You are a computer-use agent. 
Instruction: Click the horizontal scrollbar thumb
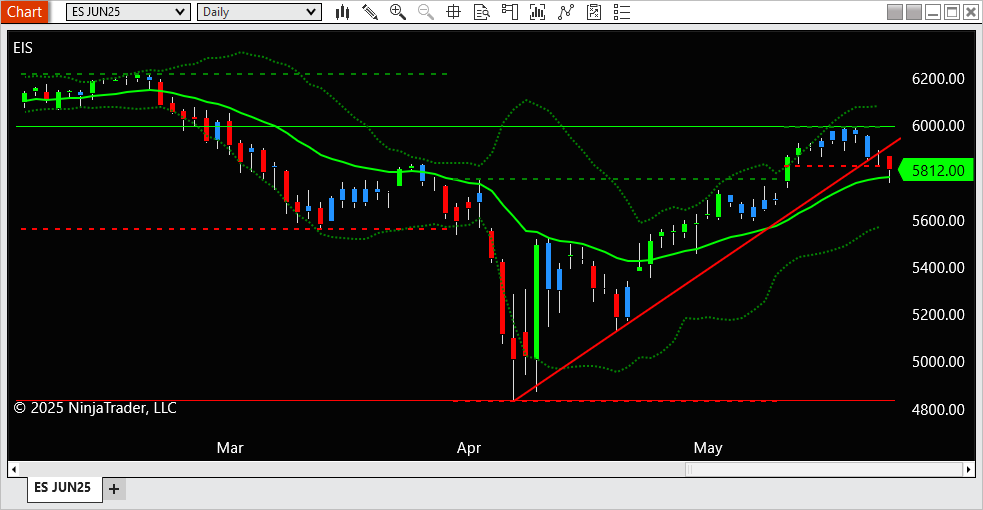[824, 469]
